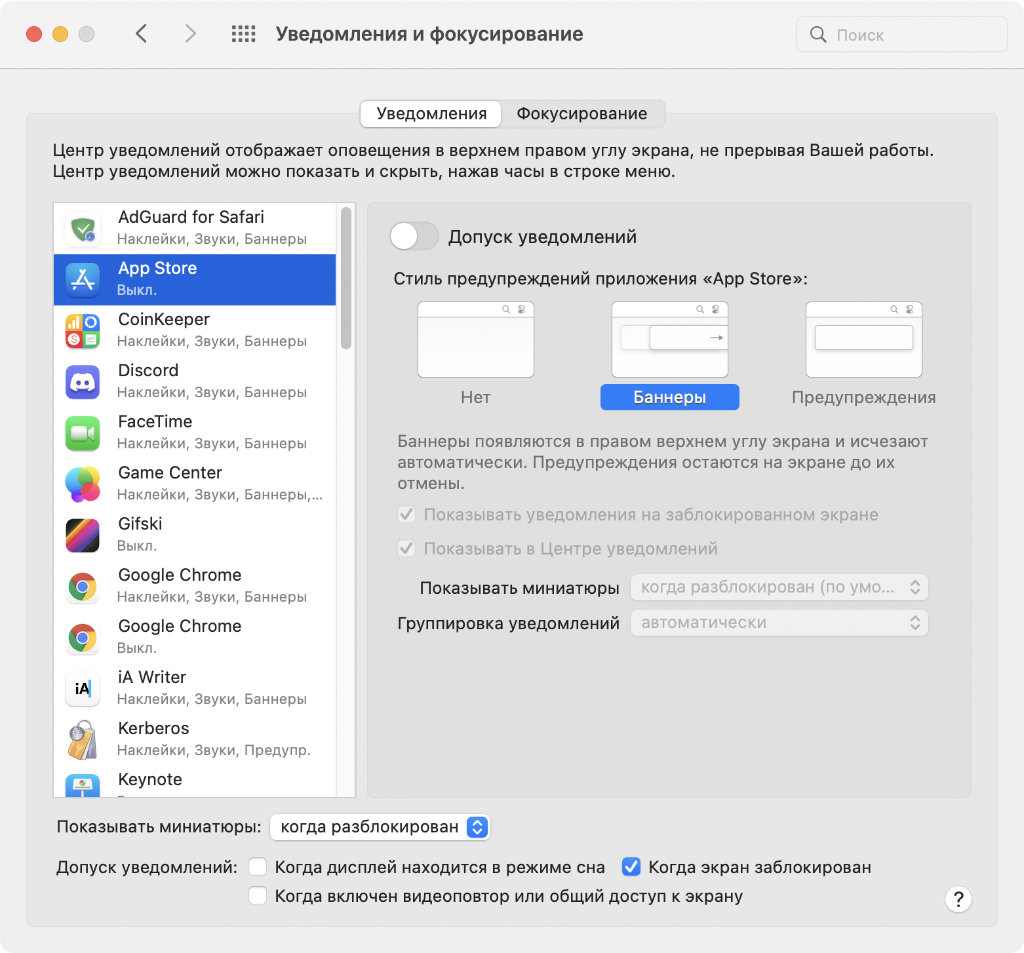Click the FaceTime camera icon

(82, 433)
